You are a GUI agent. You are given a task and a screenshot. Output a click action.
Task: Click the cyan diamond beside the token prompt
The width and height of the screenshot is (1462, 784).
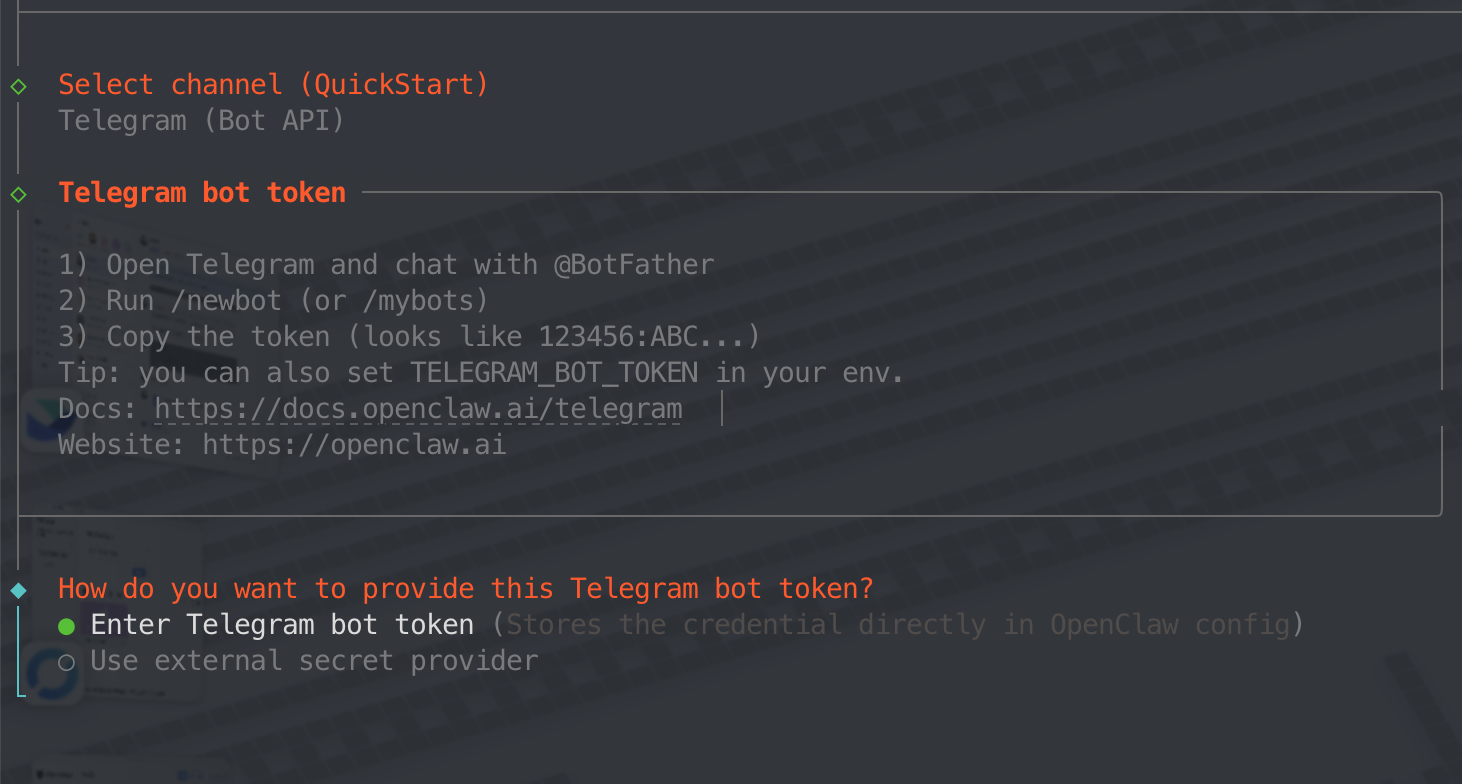click(18, 590)
